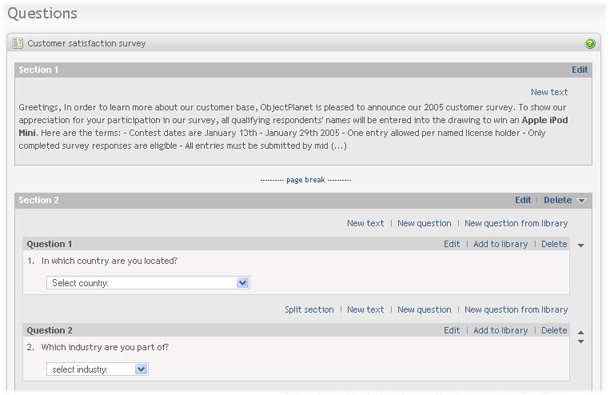Open the Select country dropdown
The width and height of the screenshot is (610, 395).
click(148, 283)
